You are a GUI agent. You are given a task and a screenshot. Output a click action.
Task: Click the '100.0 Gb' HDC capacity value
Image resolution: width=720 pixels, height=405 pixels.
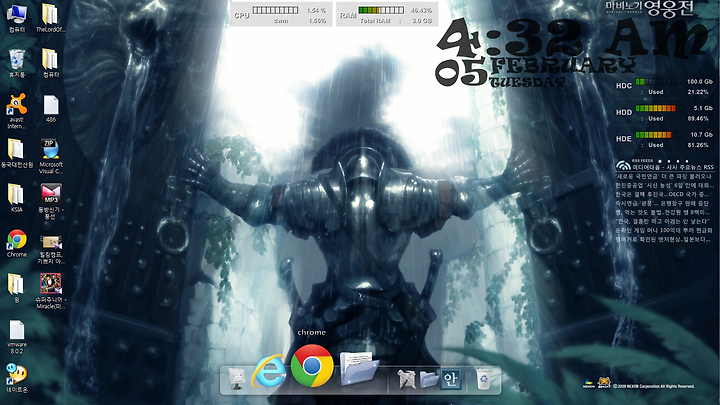pyautogui.click(x=700, y=82)
